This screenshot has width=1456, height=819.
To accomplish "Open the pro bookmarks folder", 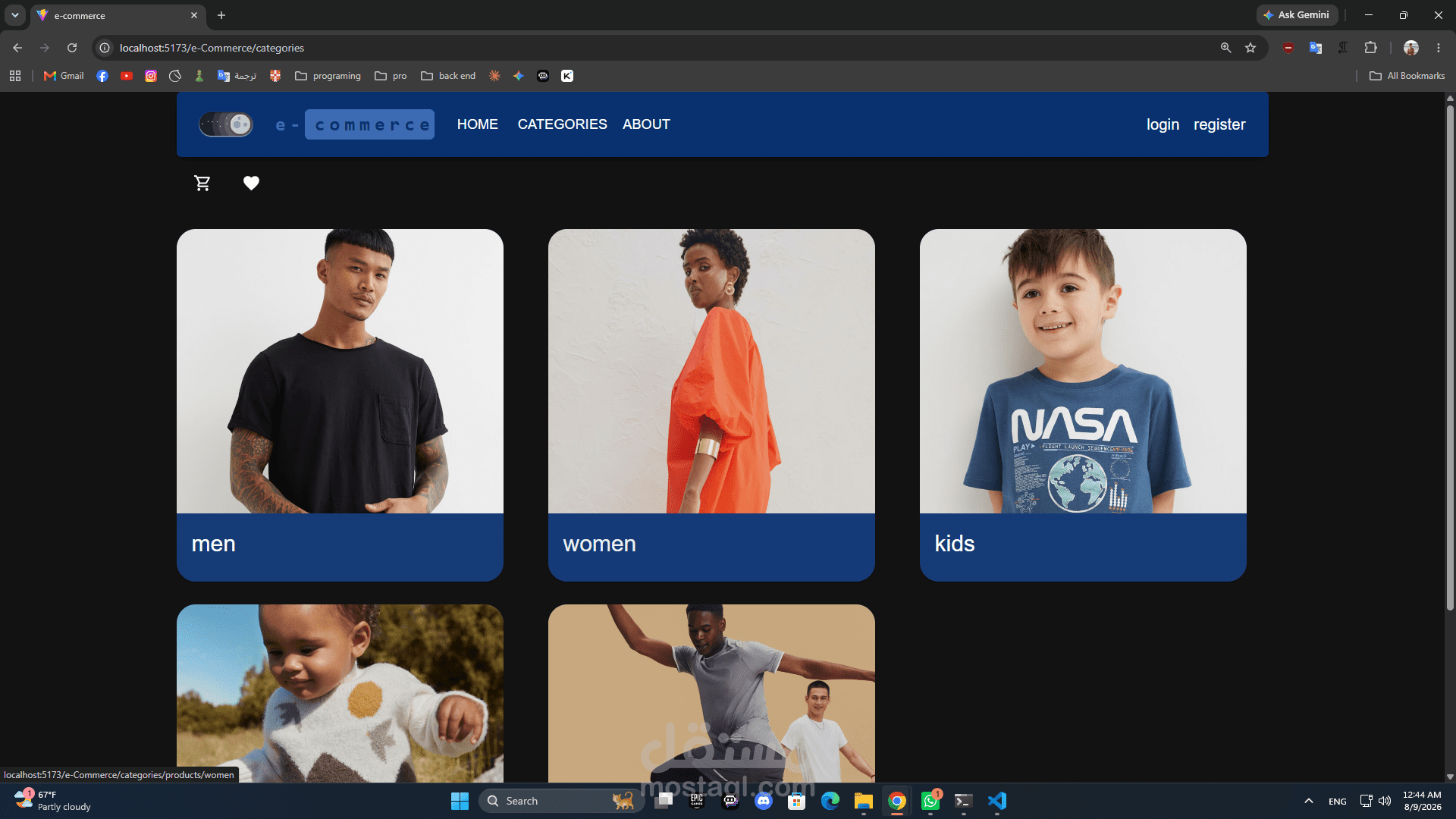I will tap(391, 76).
